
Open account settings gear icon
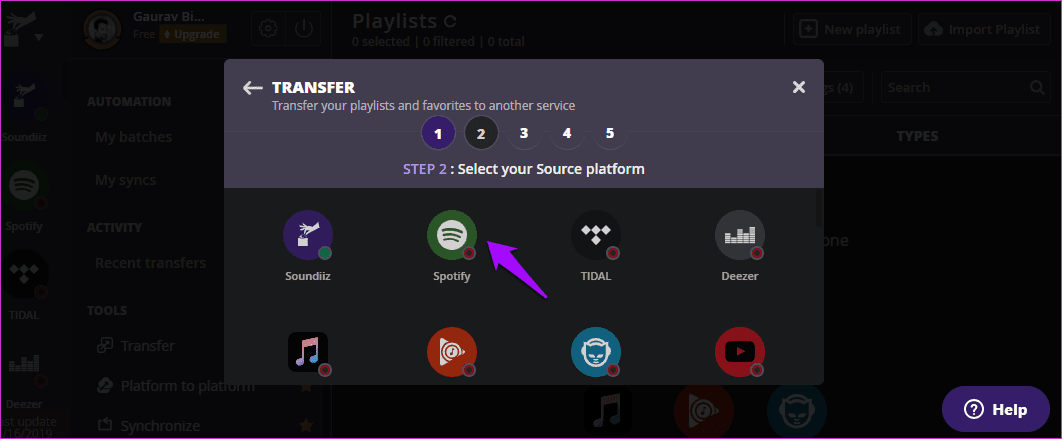point(268,28)
